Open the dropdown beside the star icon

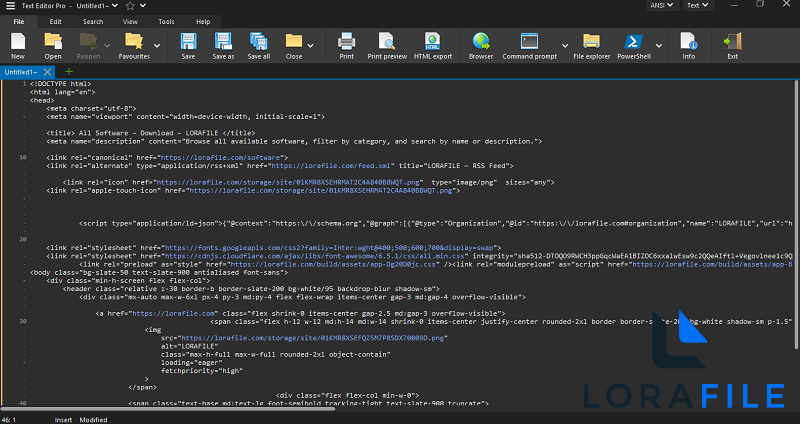pos(143,6)
